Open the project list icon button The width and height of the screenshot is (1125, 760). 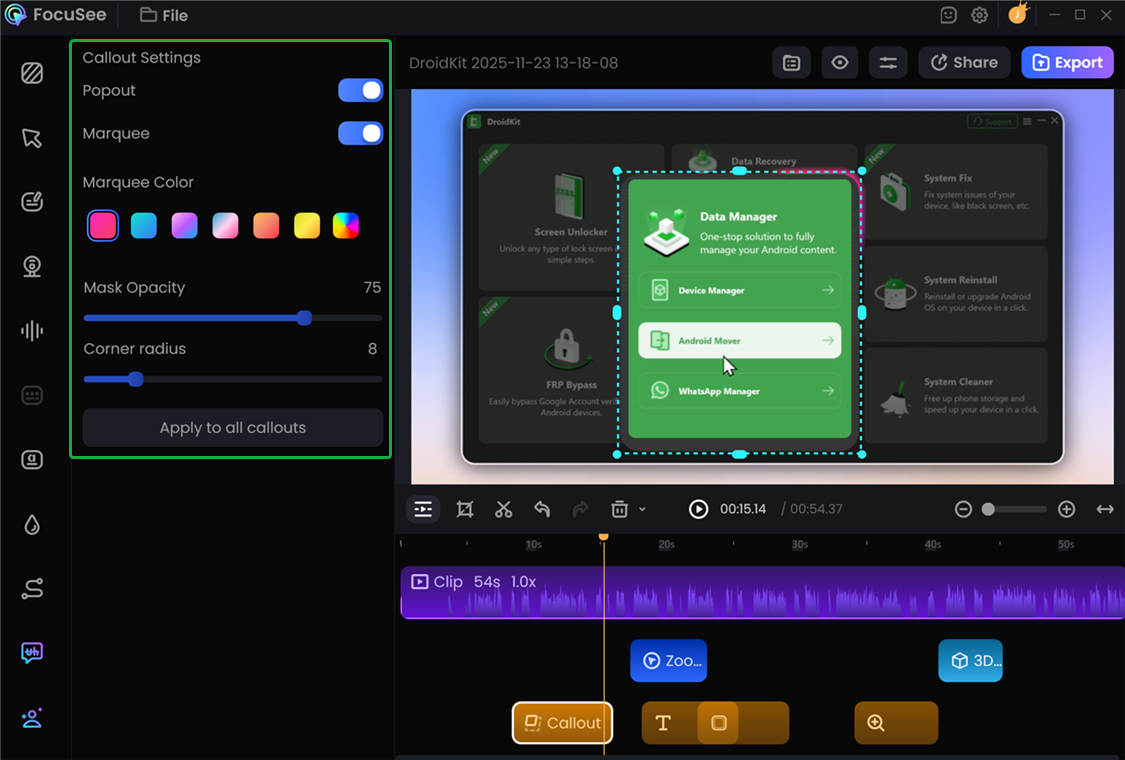[791, 63]
